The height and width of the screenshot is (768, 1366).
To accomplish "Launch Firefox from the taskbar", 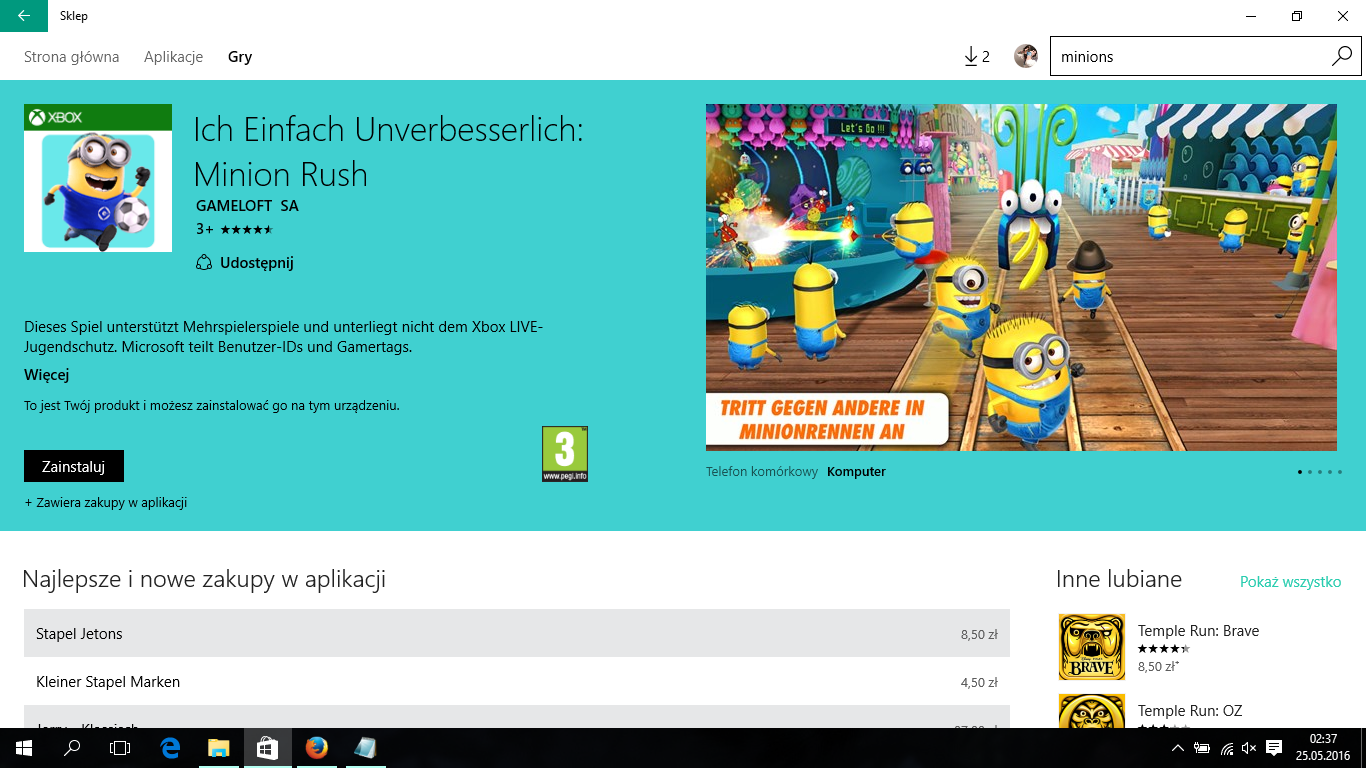I will pos(316,748).
